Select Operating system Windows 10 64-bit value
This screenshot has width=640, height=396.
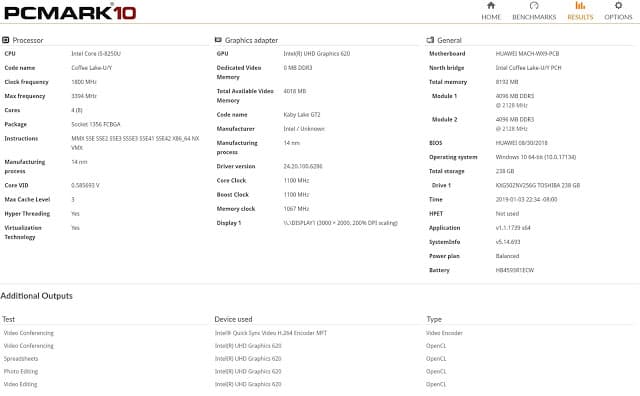536,157
